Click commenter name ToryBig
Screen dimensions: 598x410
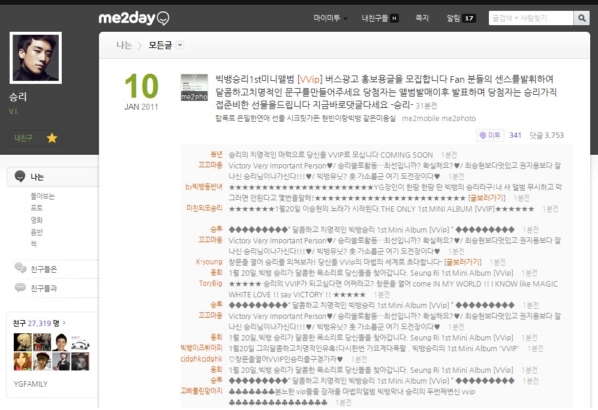point(211,283)
